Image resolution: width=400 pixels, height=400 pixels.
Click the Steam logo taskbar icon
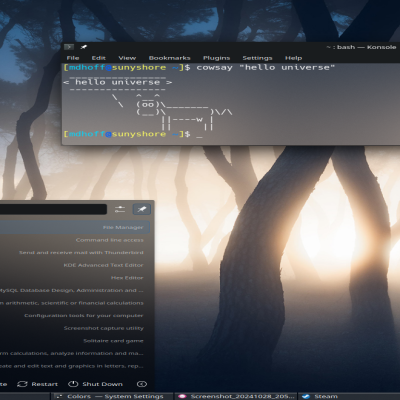point(306,396)
